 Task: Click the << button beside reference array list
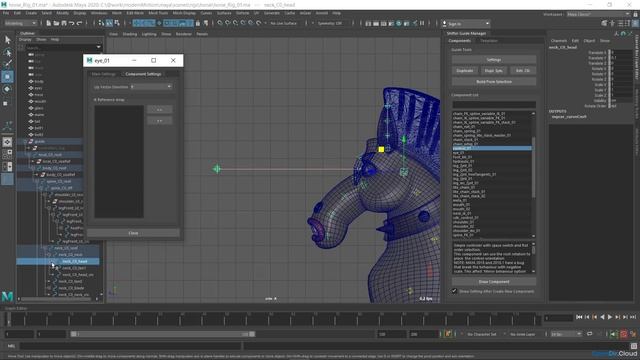160,109
